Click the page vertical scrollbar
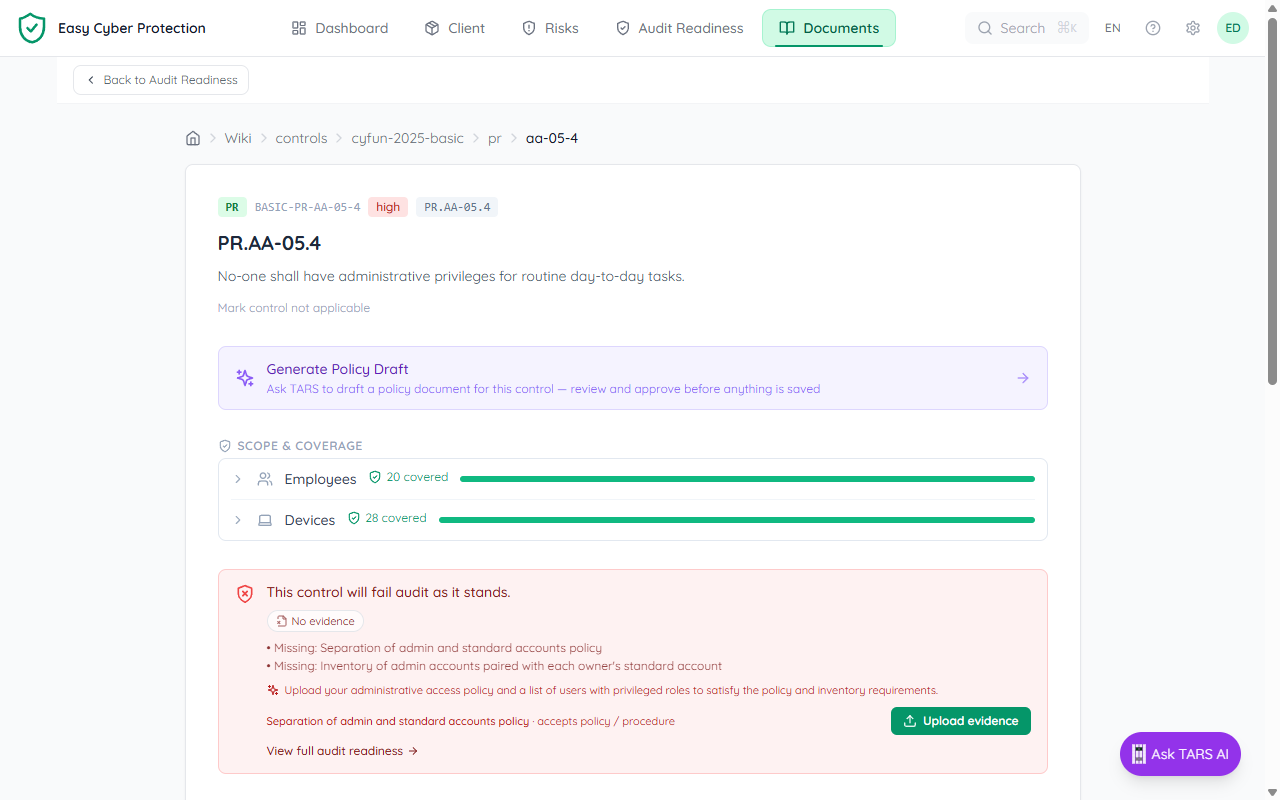Screen dimensions: 1280x800 point(1273,200)
